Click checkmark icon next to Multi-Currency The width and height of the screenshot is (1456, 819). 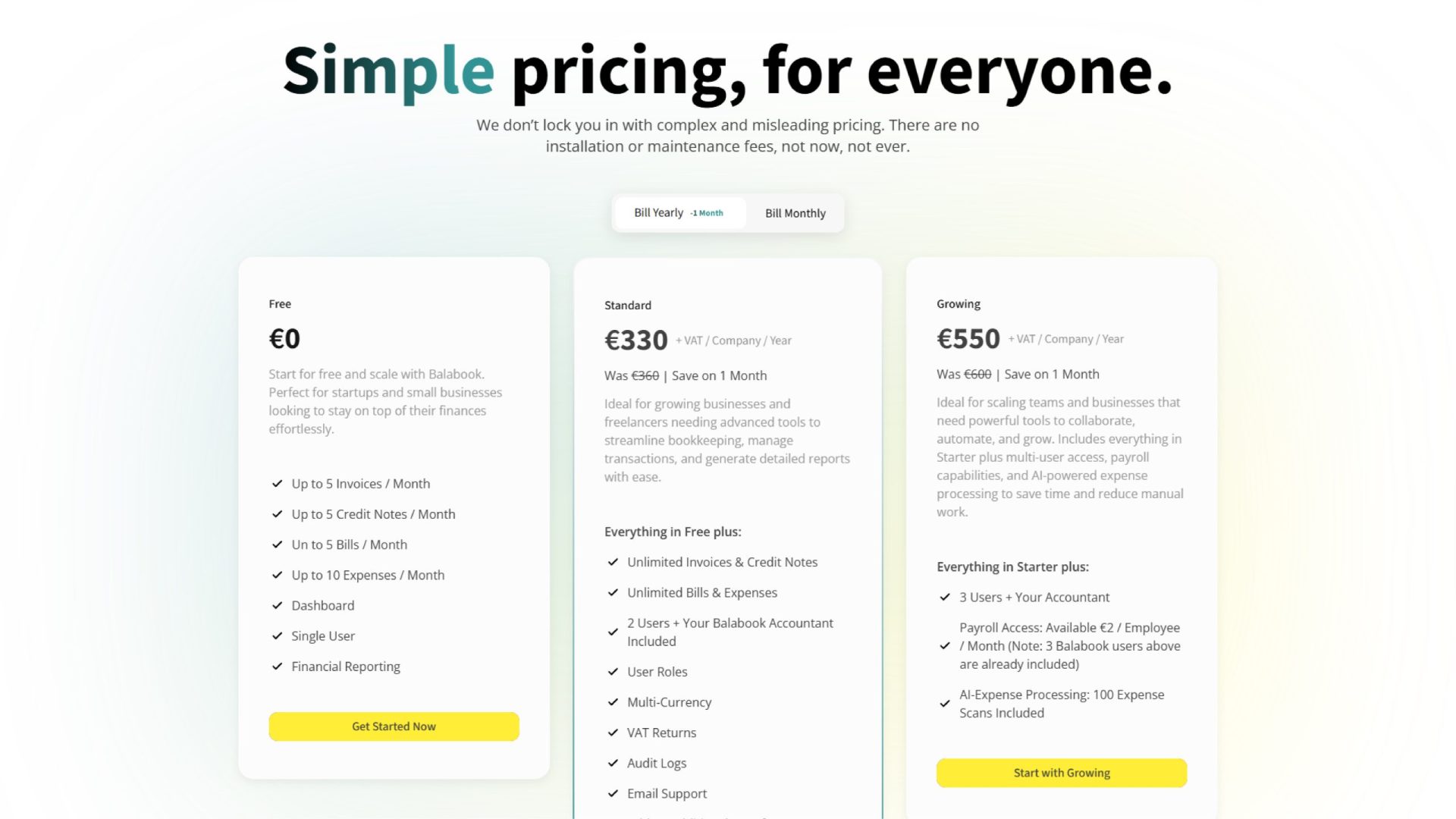click(x=613, y=703)
